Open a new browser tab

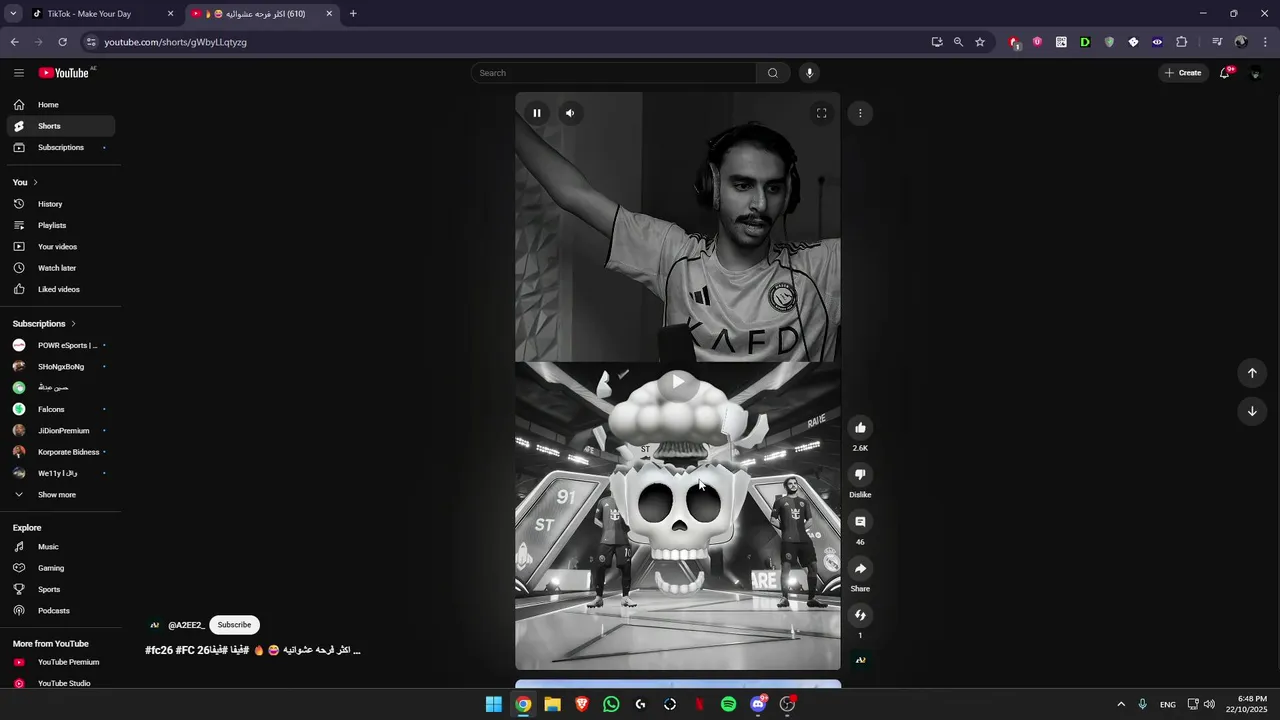353,14
